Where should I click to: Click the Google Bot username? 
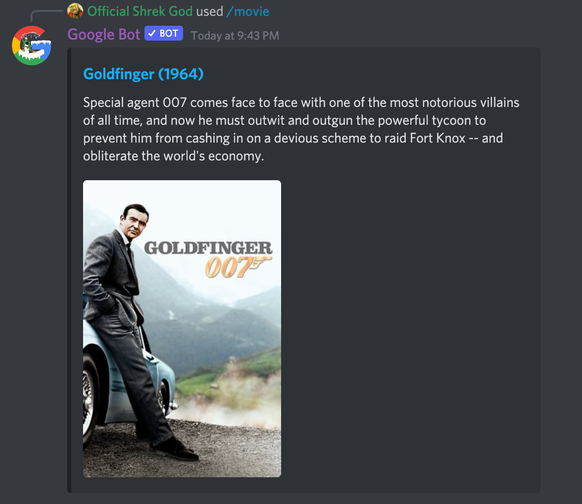pyautogui.click(x=104, y=35)
